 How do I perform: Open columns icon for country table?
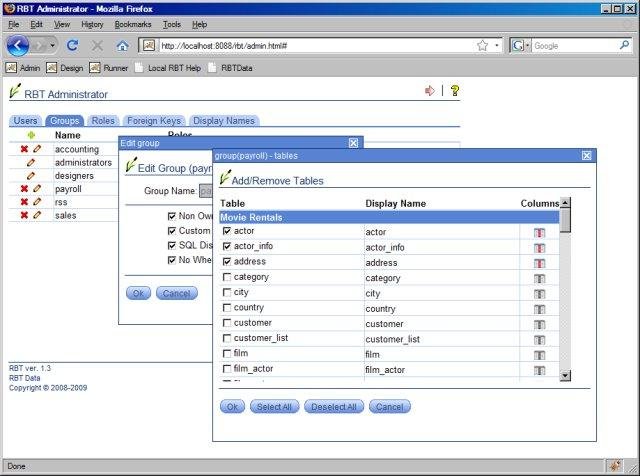coord(539,309)
